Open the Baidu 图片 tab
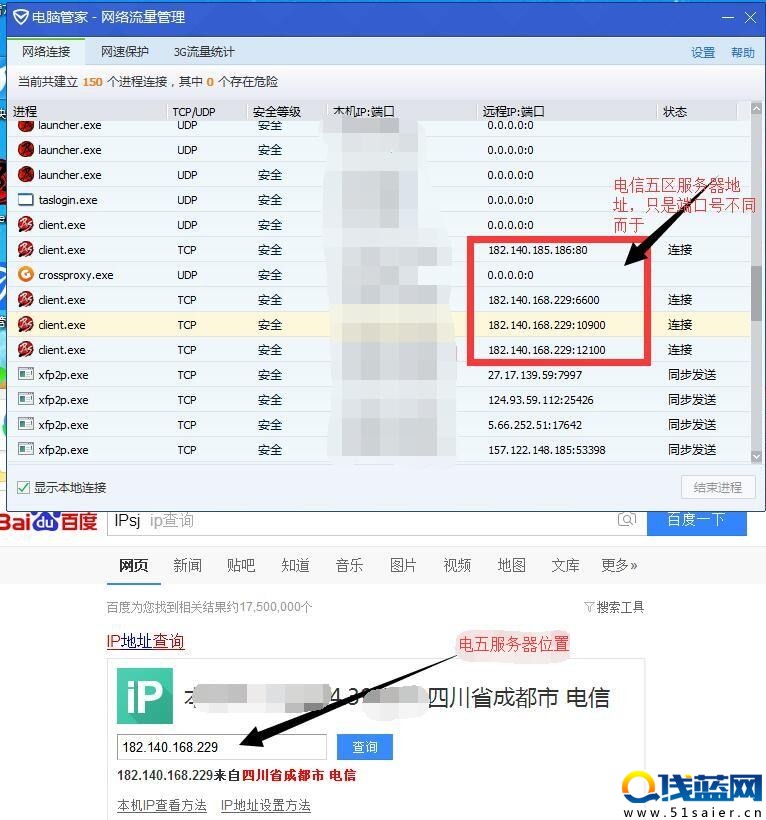The height and width of the screenshot is (820, 766). click(x=403, y=565)
